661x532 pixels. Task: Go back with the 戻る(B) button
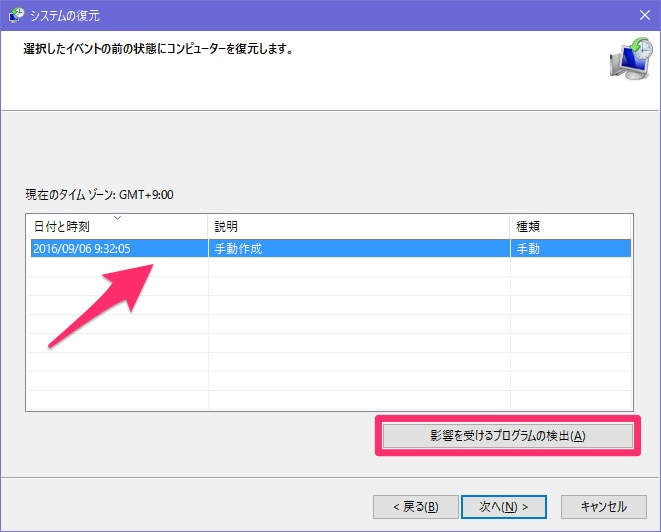coord(416,507)
